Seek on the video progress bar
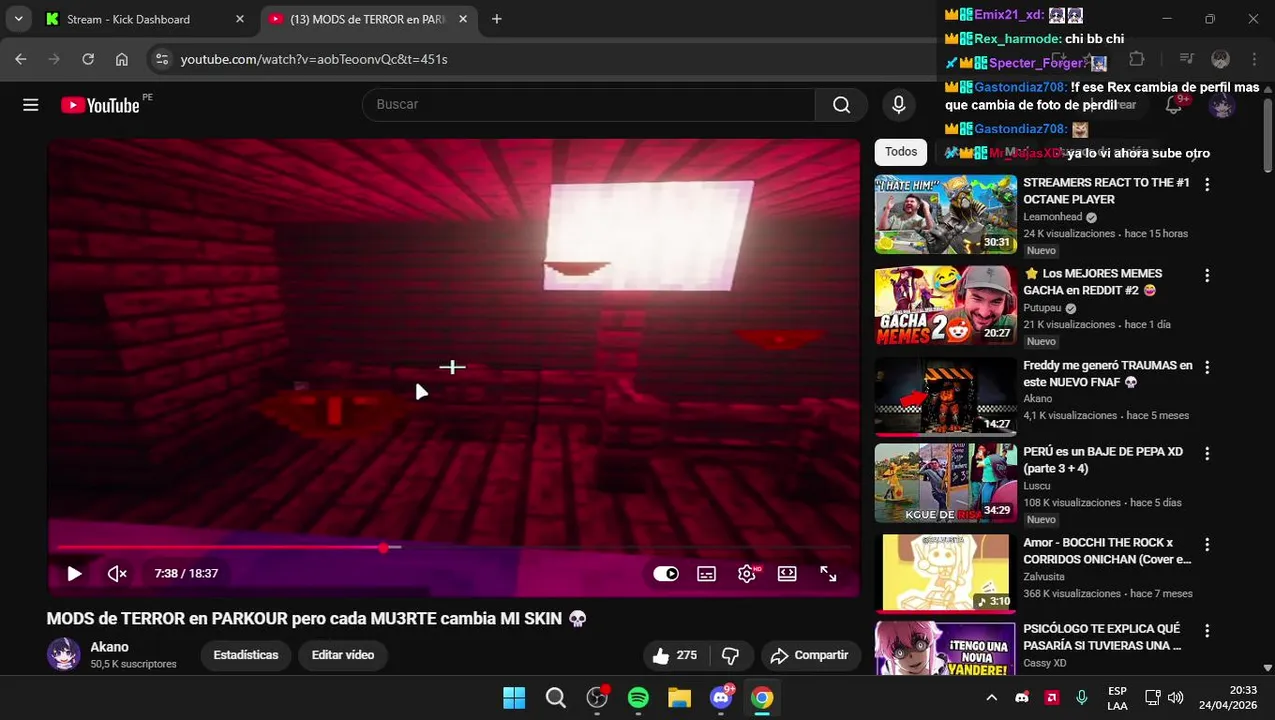 click(x=453, y=547)
